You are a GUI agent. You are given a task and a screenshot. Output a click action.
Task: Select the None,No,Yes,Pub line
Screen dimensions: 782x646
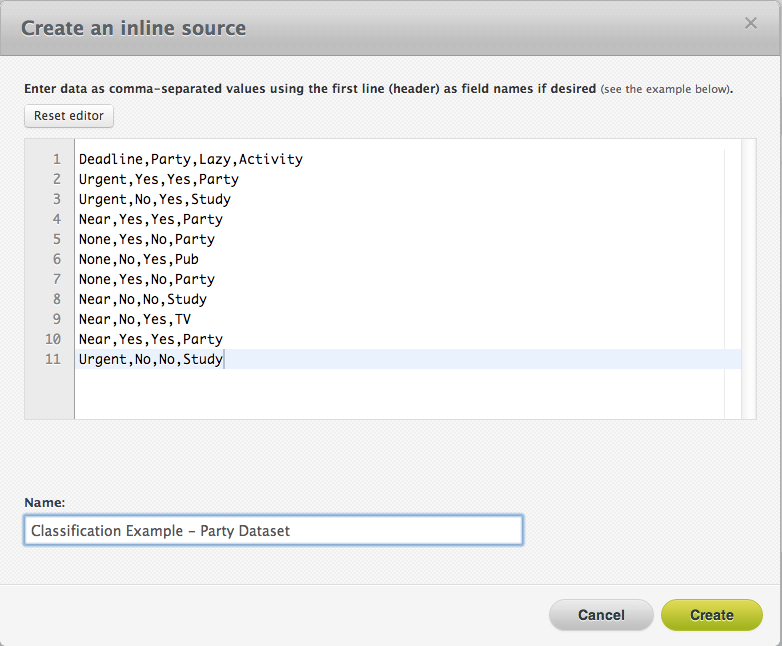pos(138,259)
